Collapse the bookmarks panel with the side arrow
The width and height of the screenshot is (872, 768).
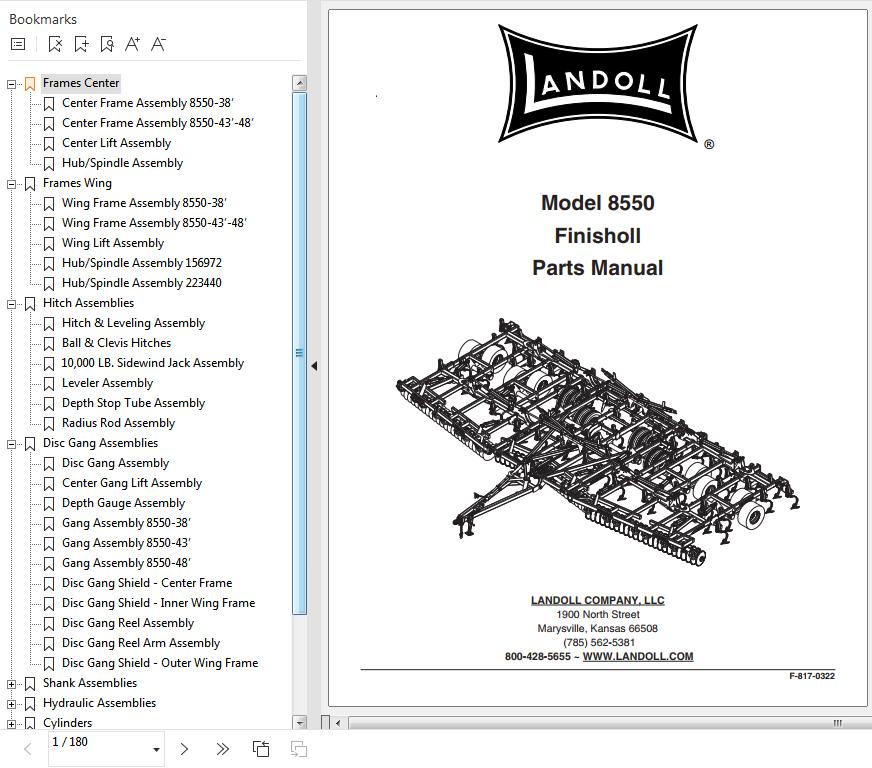pyautogui.click(x=314, y=366)
